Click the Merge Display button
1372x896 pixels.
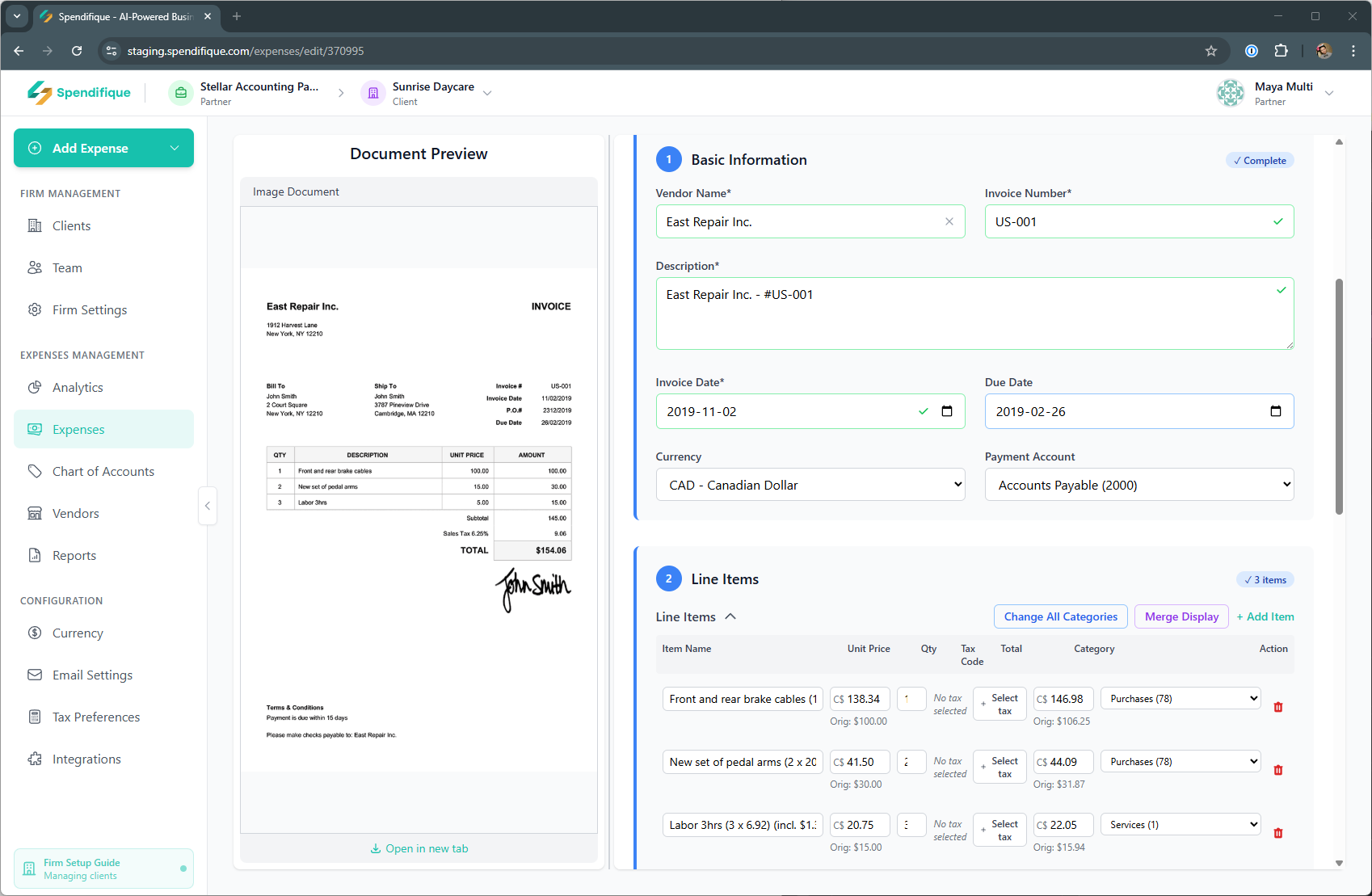click(1181, 616)
